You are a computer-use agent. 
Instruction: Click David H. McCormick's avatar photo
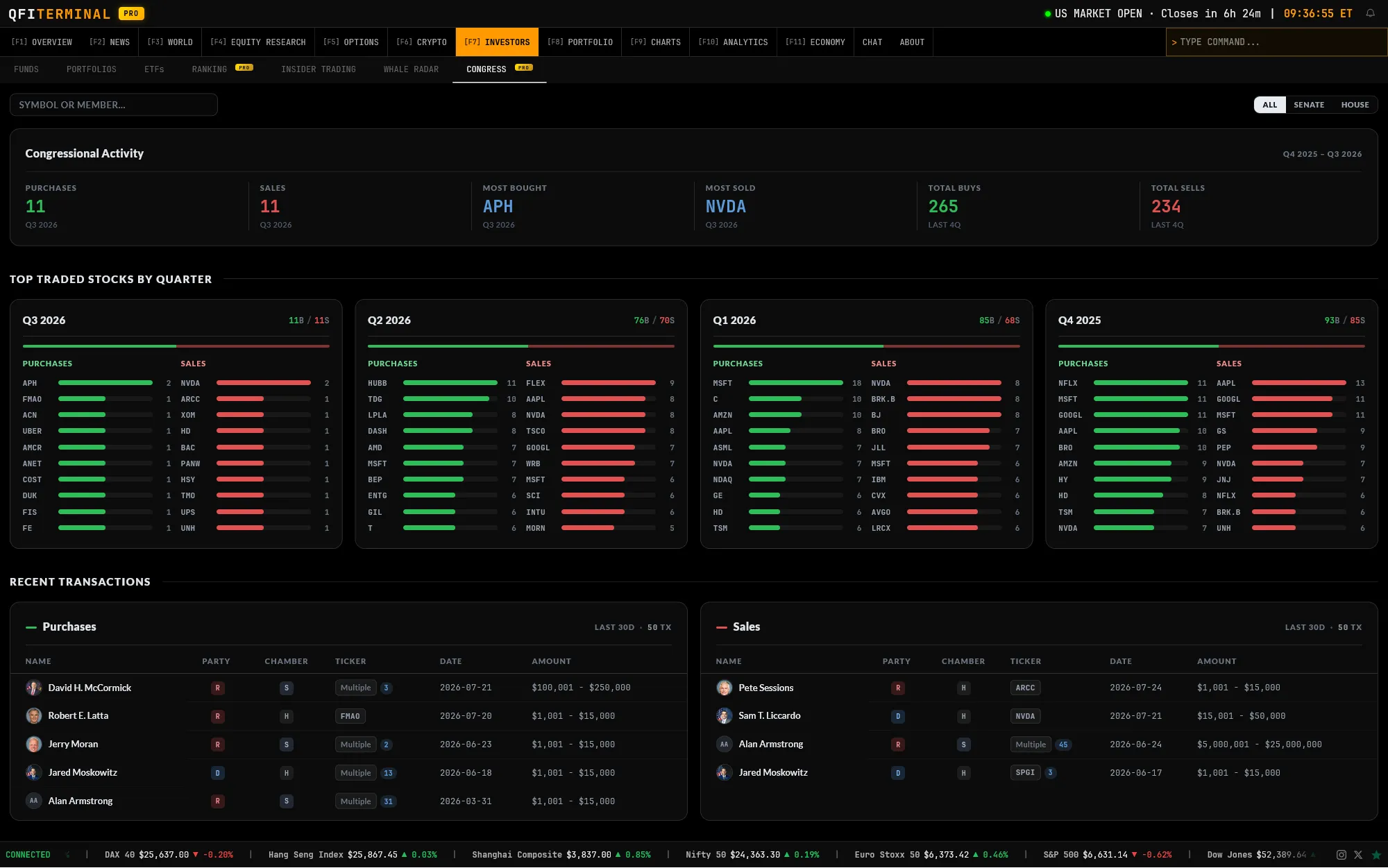[33, 688]
